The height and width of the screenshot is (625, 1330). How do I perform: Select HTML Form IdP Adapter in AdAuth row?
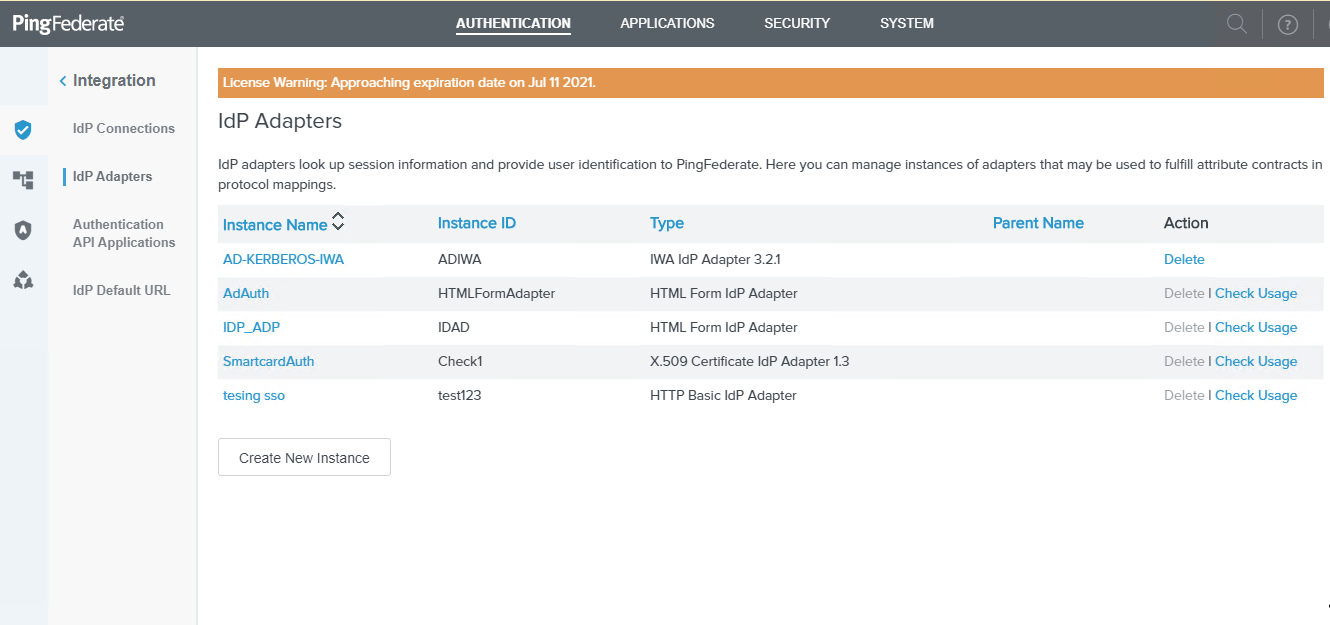[724, 293]
